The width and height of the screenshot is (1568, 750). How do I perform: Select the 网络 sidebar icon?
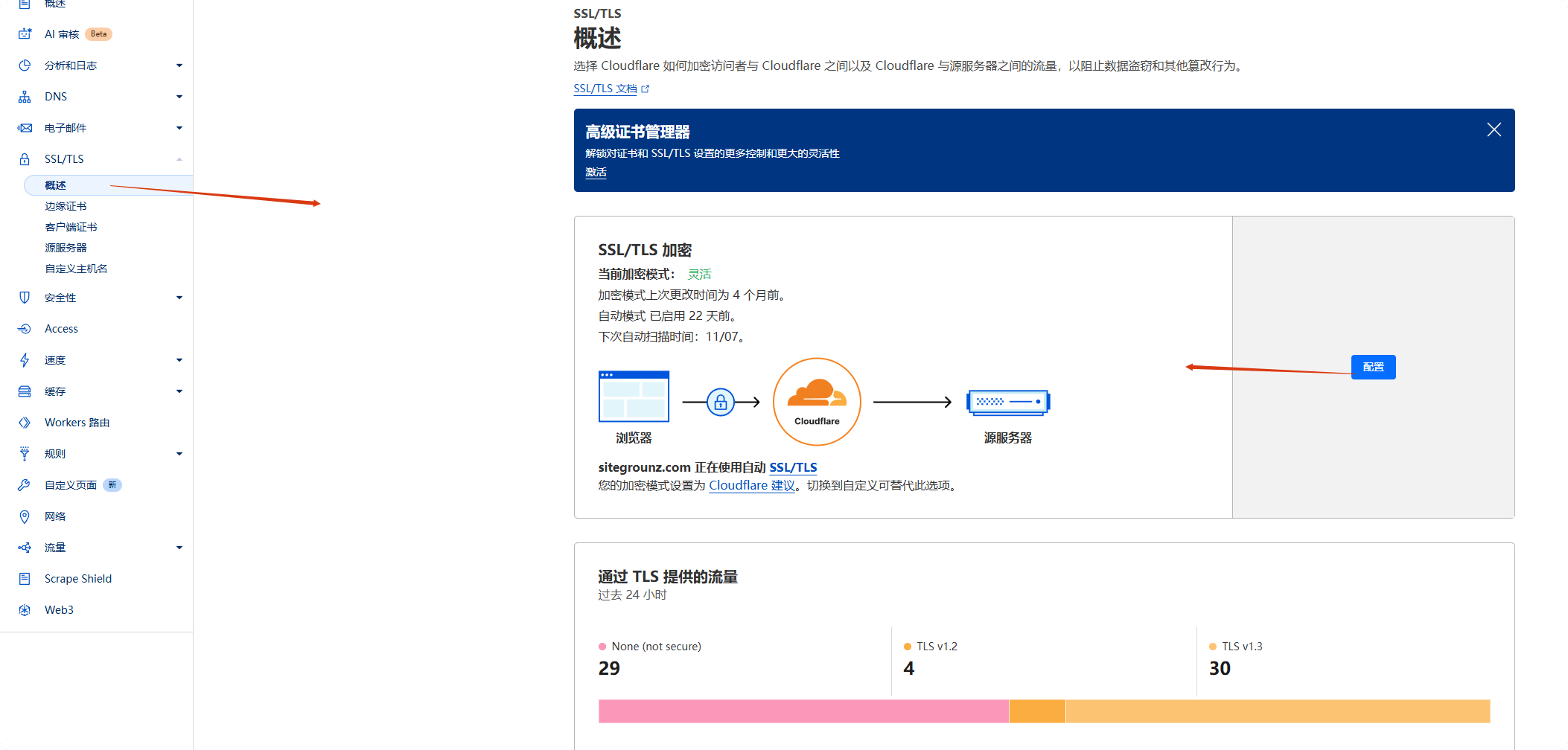coord(25,516)
